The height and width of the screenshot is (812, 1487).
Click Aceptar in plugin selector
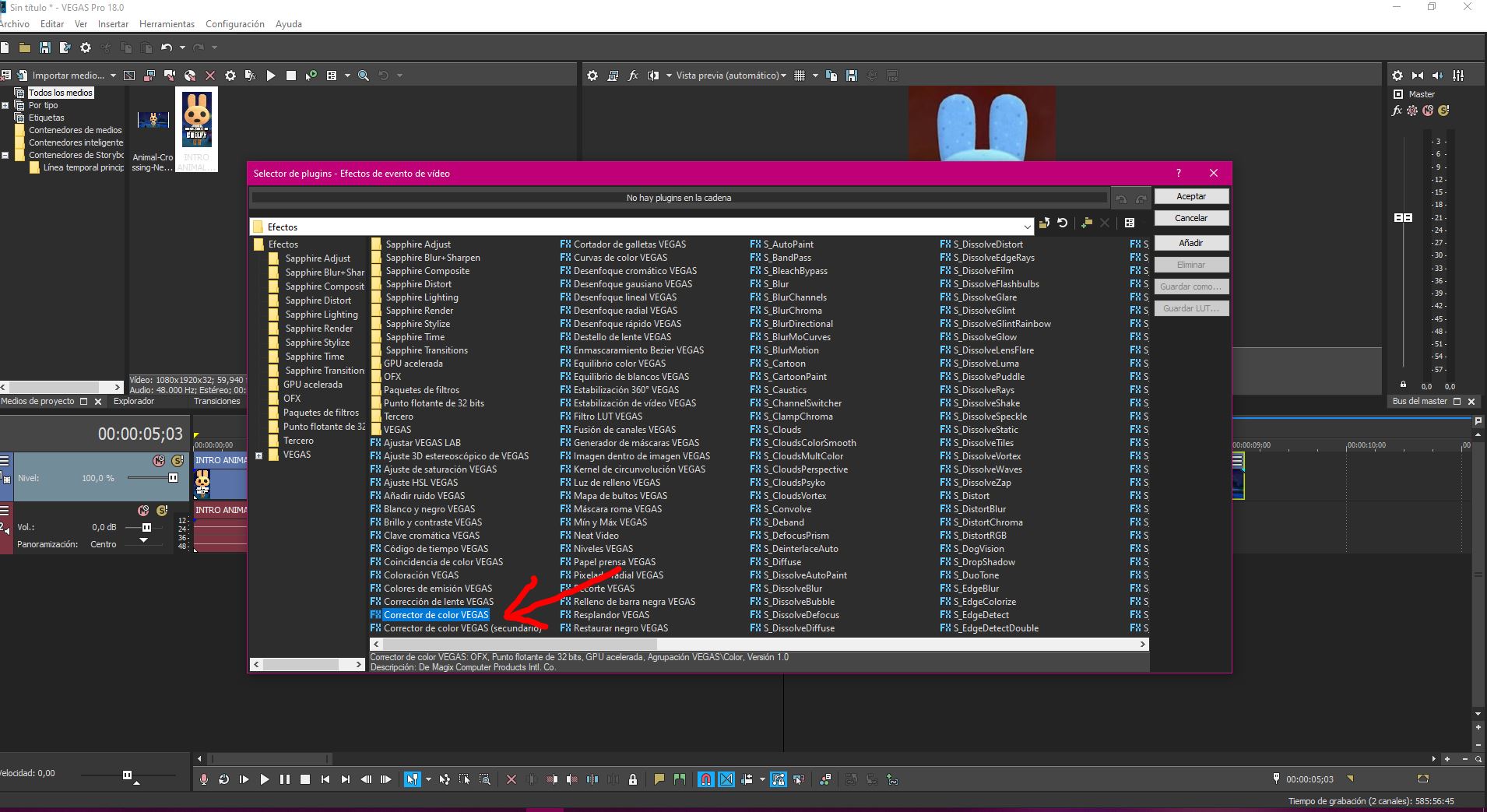(x=1191, y=196)
